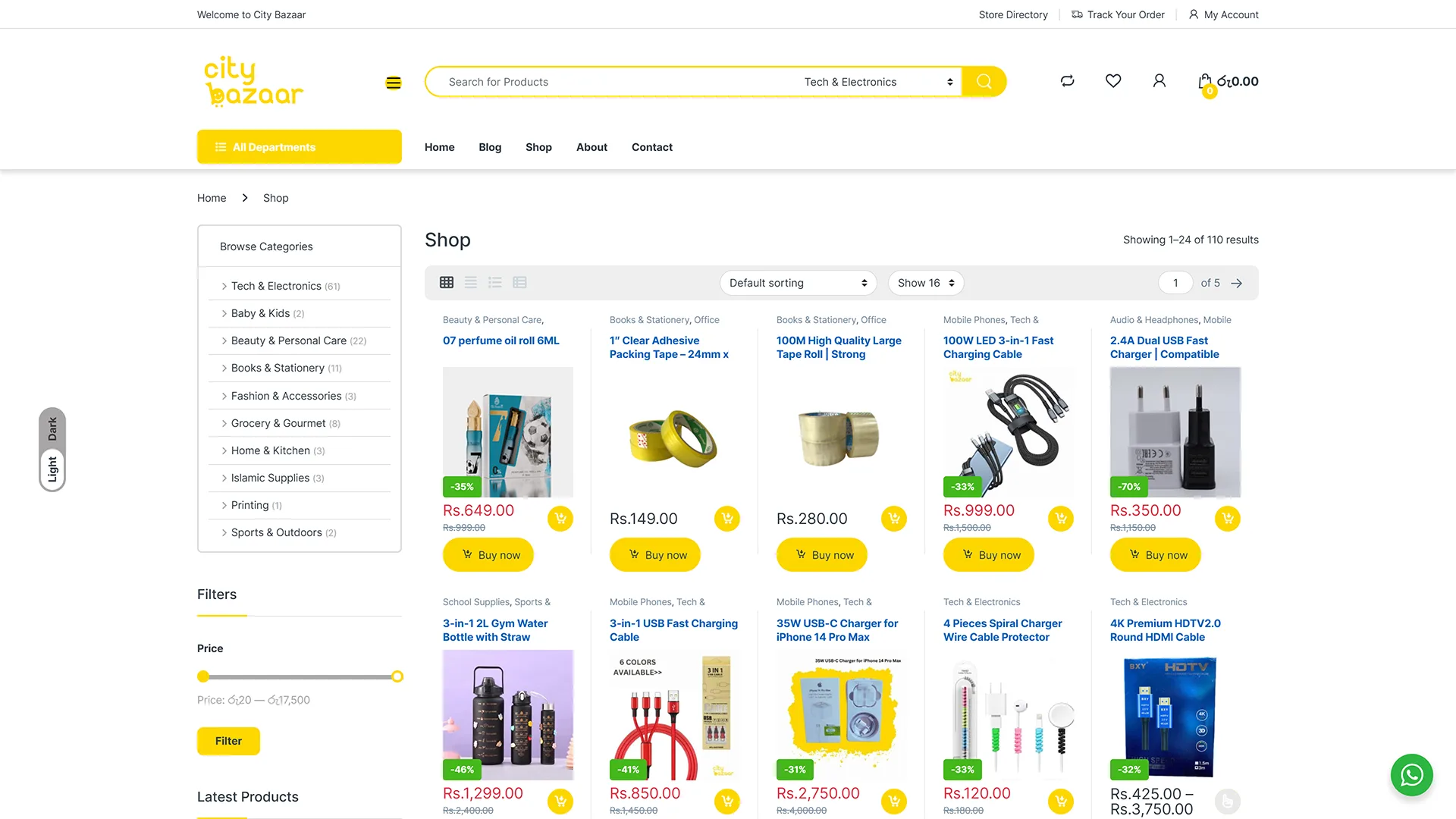The width and height of the screenshot is (1456, 819).
Task: Open WhatsApp chat floating button
Action: pos(1411,775)
